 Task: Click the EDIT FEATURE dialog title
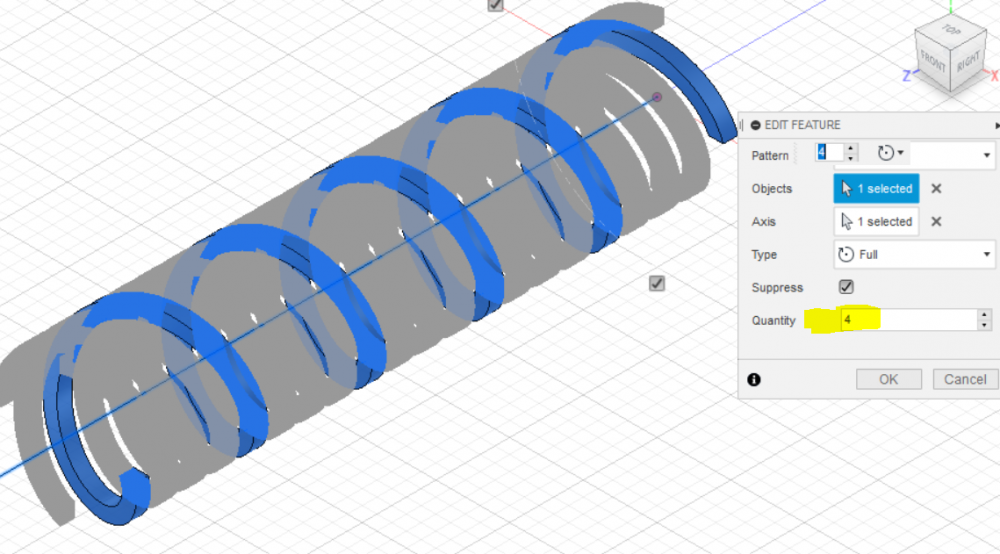[x=802, y=125]
